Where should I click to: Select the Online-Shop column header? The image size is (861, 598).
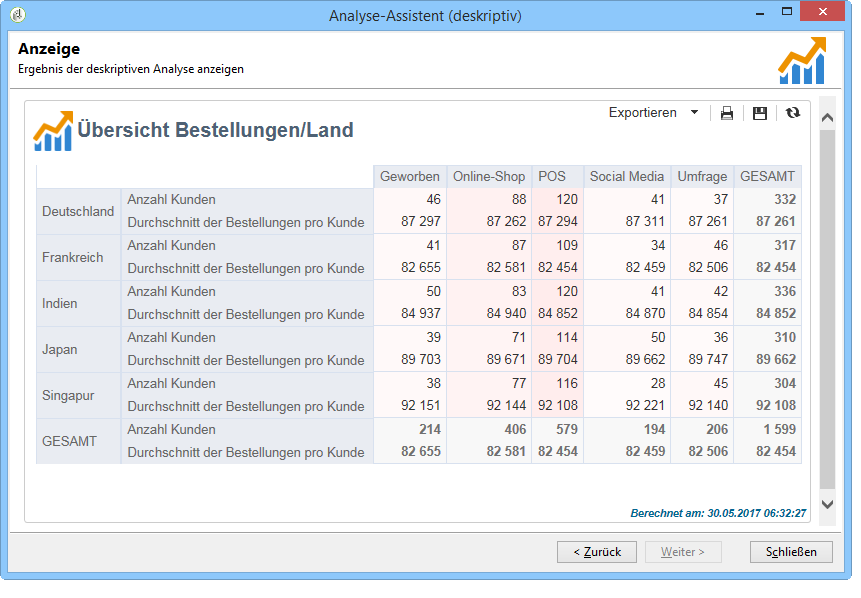(x=489, y=177)
